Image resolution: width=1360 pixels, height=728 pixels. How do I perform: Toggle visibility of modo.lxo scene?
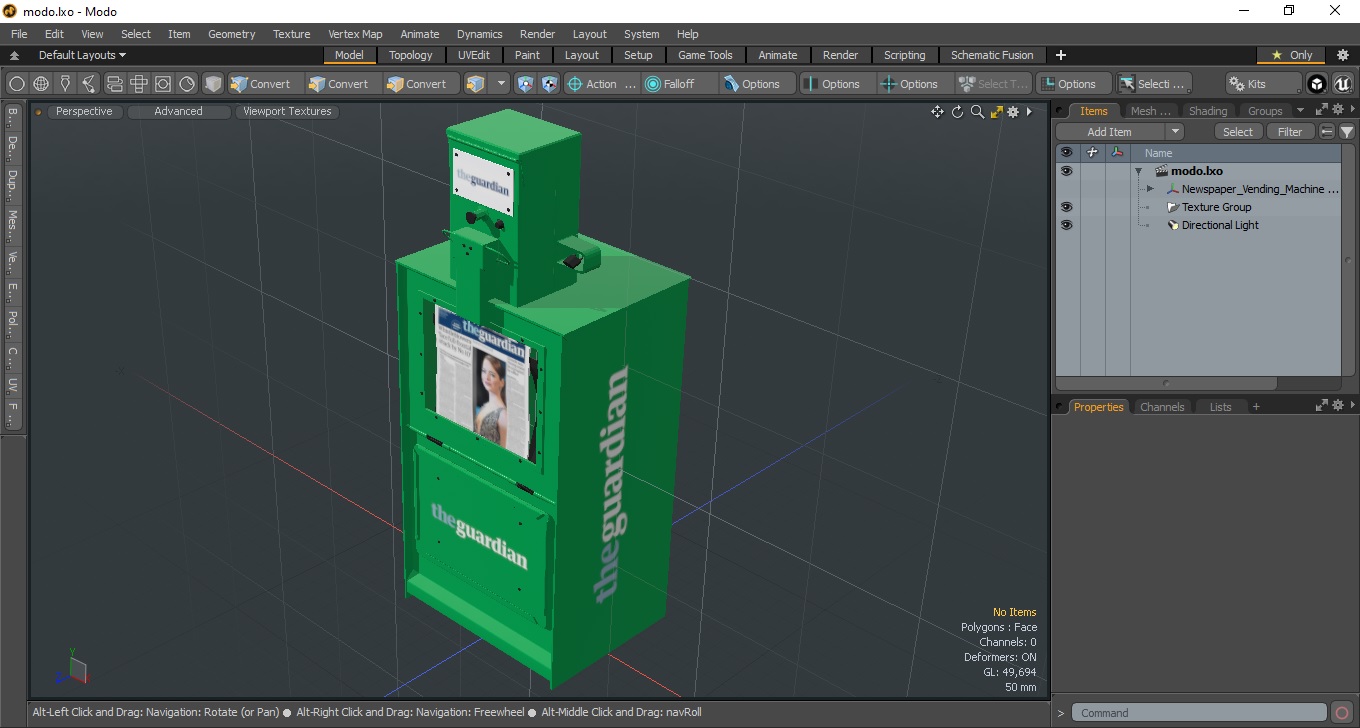(1066, 171)
